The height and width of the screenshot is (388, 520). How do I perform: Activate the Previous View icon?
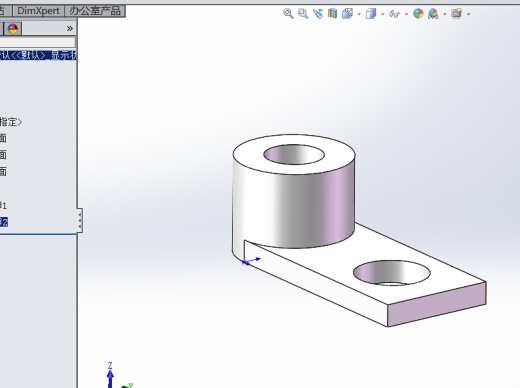318,14
